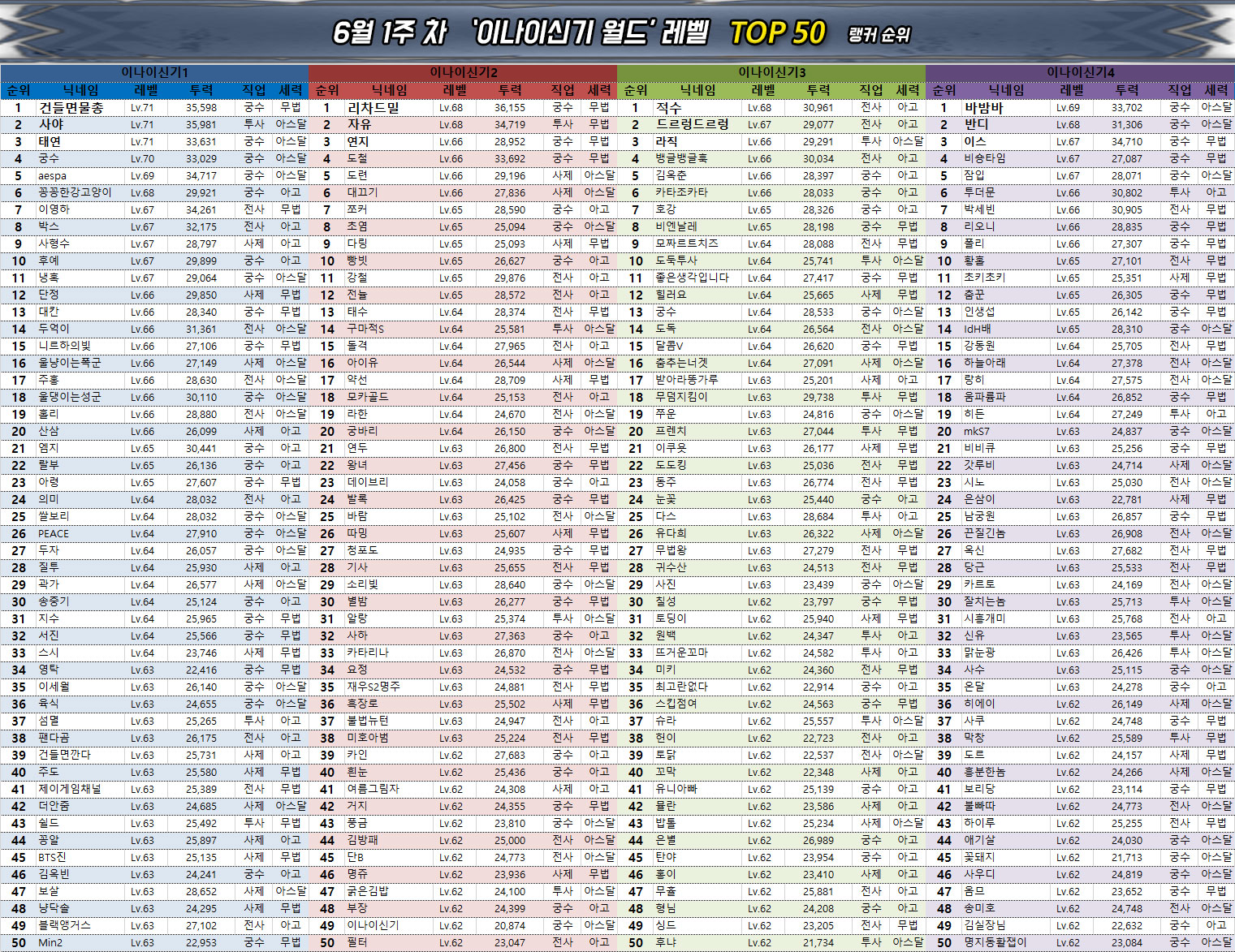Click the BTS진 nickname entry
The height and width of the screenshot is (952, 1235).
(x=52, y=858)
